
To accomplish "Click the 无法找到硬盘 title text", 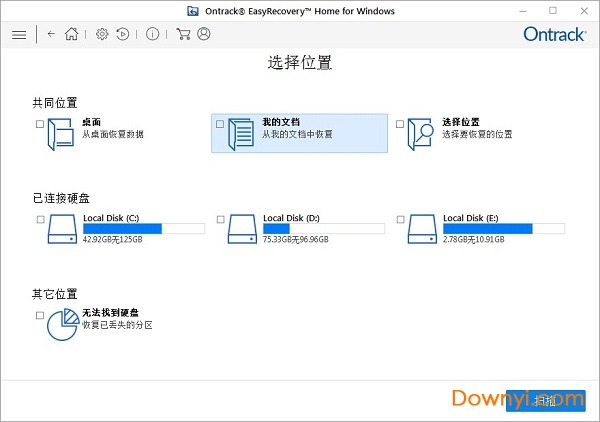I will [x=110, y=313].
